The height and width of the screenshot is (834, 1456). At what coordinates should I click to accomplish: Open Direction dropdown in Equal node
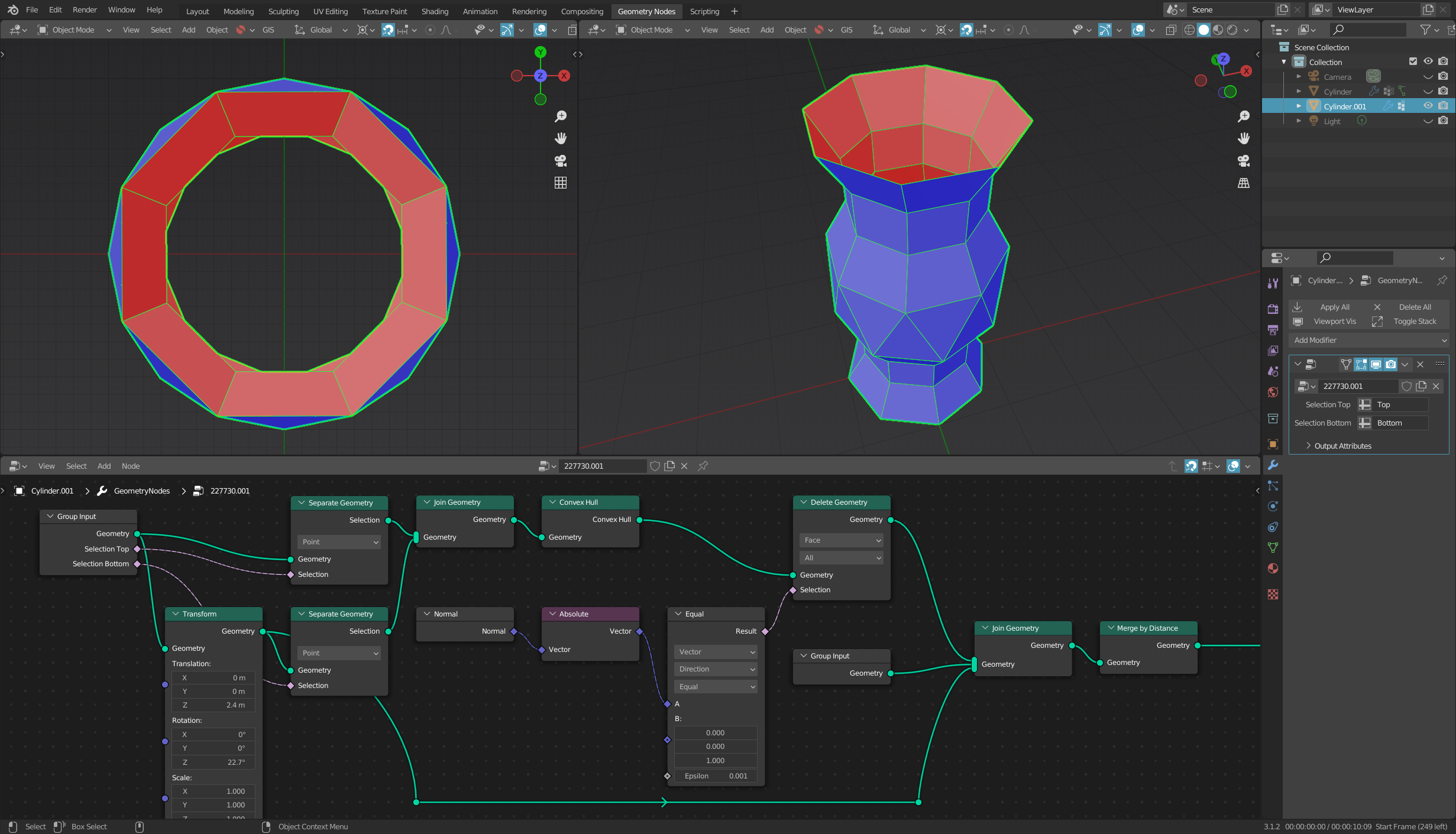[716, 669]
